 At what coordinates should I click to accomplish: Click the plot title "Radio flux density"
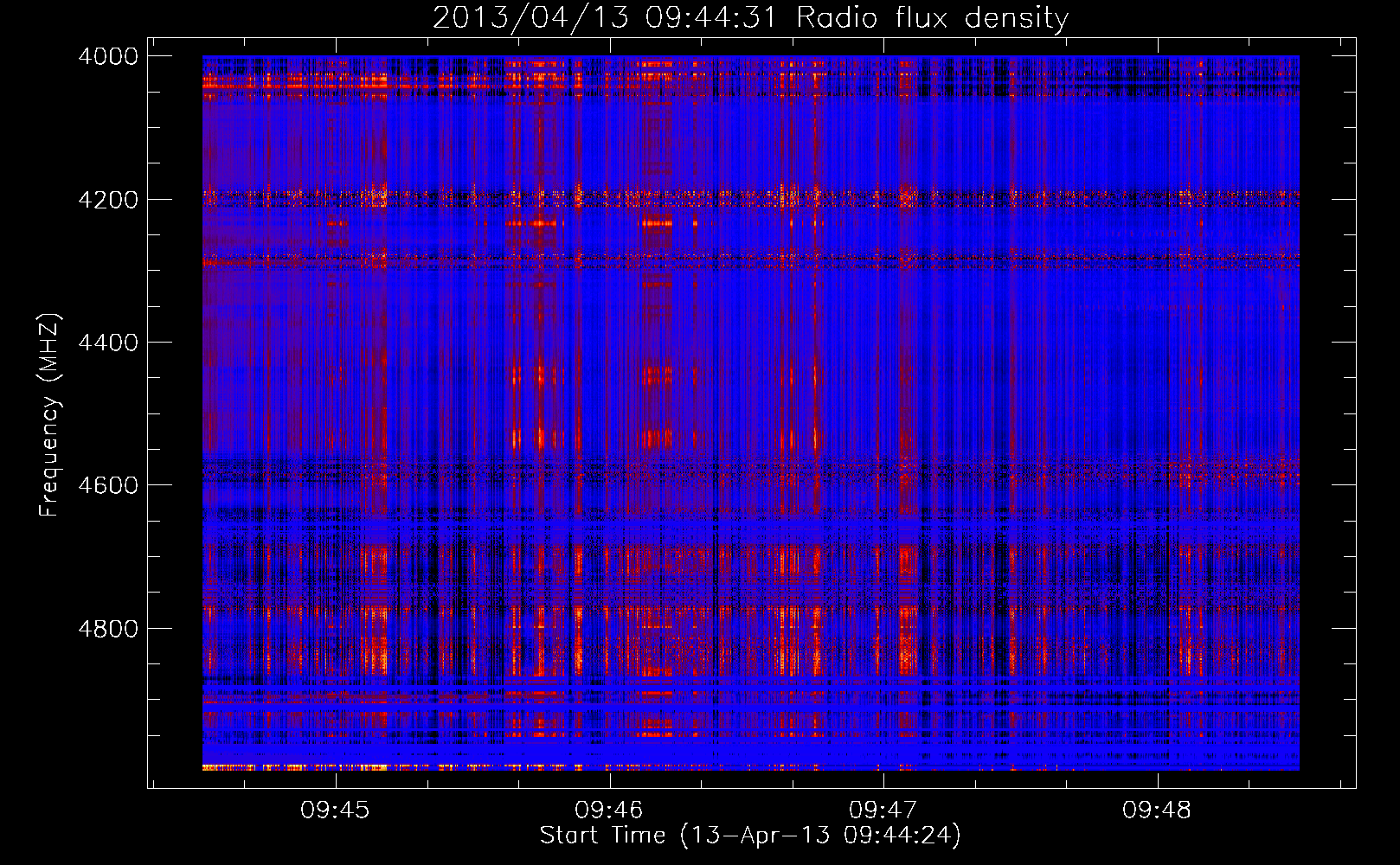click(932, 18)
